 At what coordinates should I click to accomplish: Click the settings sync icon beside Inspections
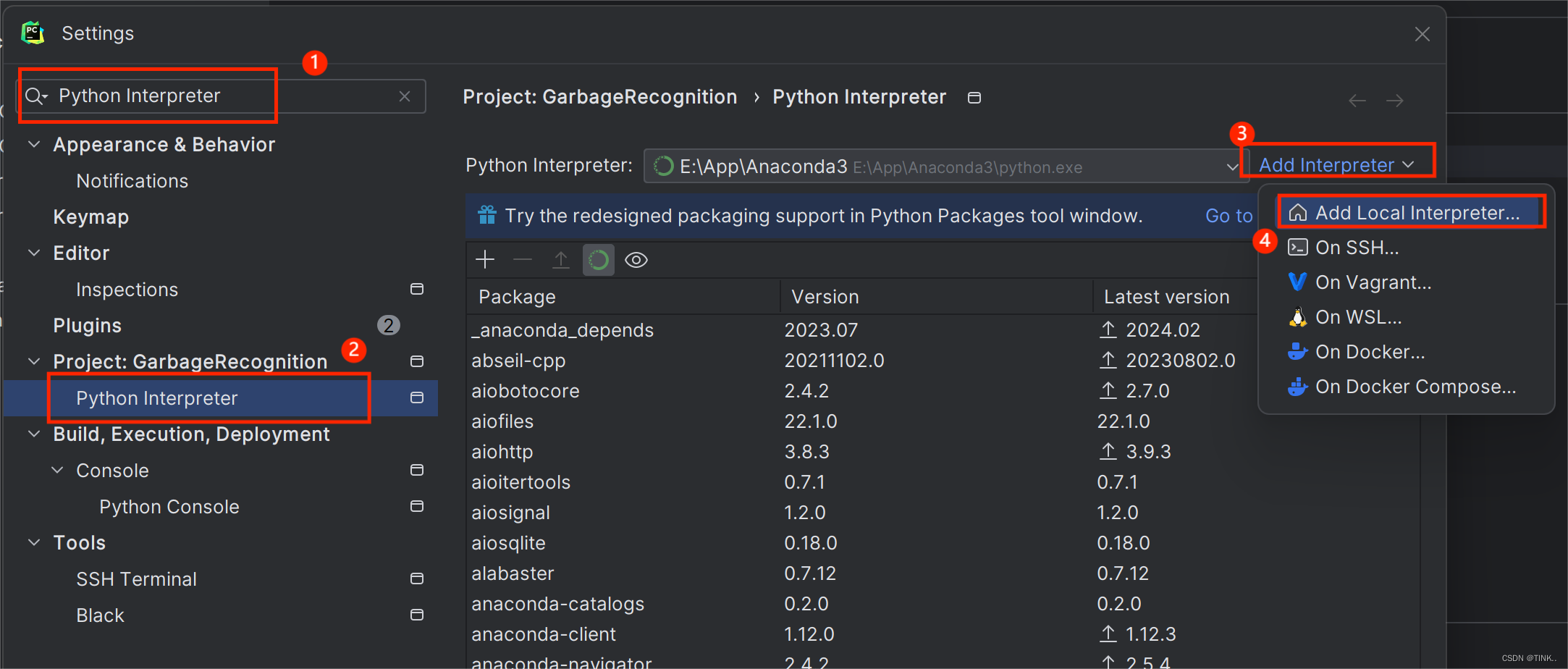click(x=417, y=289)
